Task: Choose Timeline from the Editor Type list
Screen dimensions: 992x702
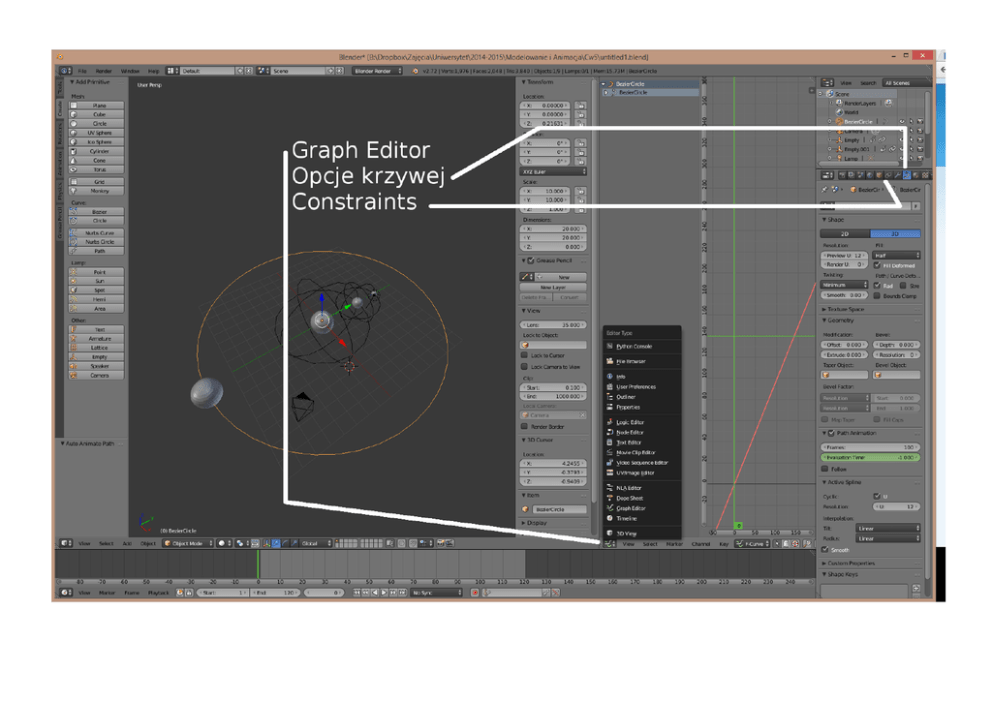Action: coord(626,518)
